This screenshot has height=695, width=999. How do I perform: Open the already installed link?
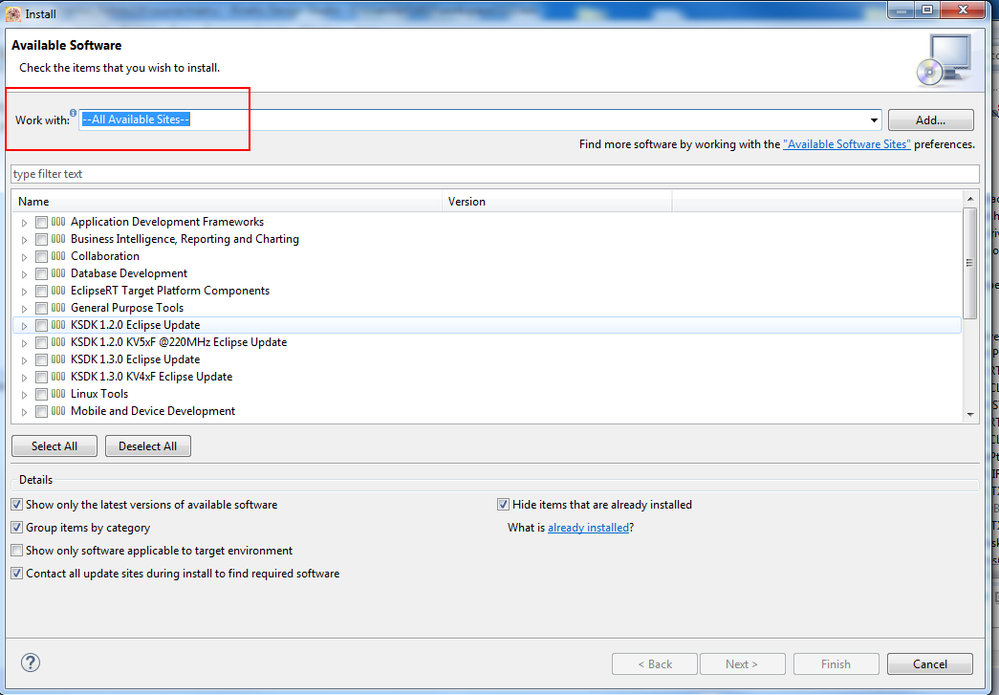click(588, 527)
